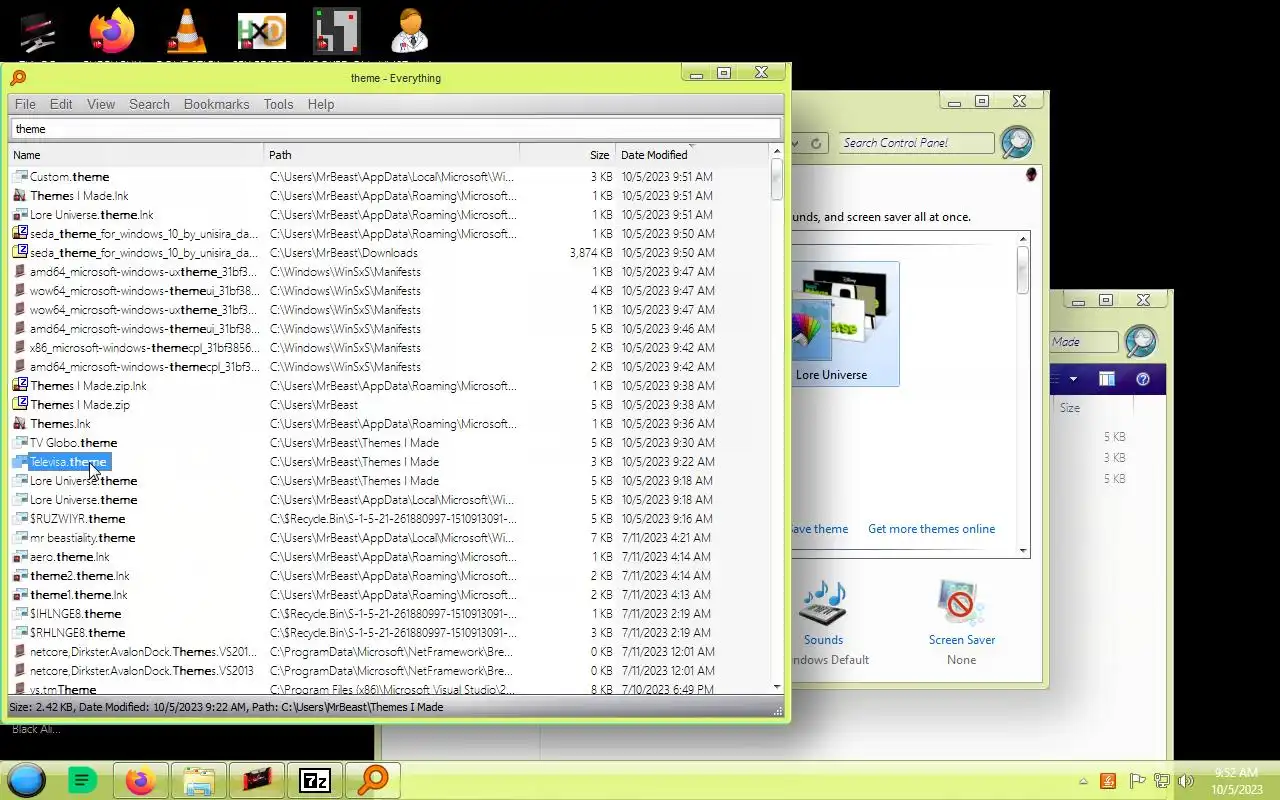
Task: Open the Search menu
Action: (x=149, y=104)
